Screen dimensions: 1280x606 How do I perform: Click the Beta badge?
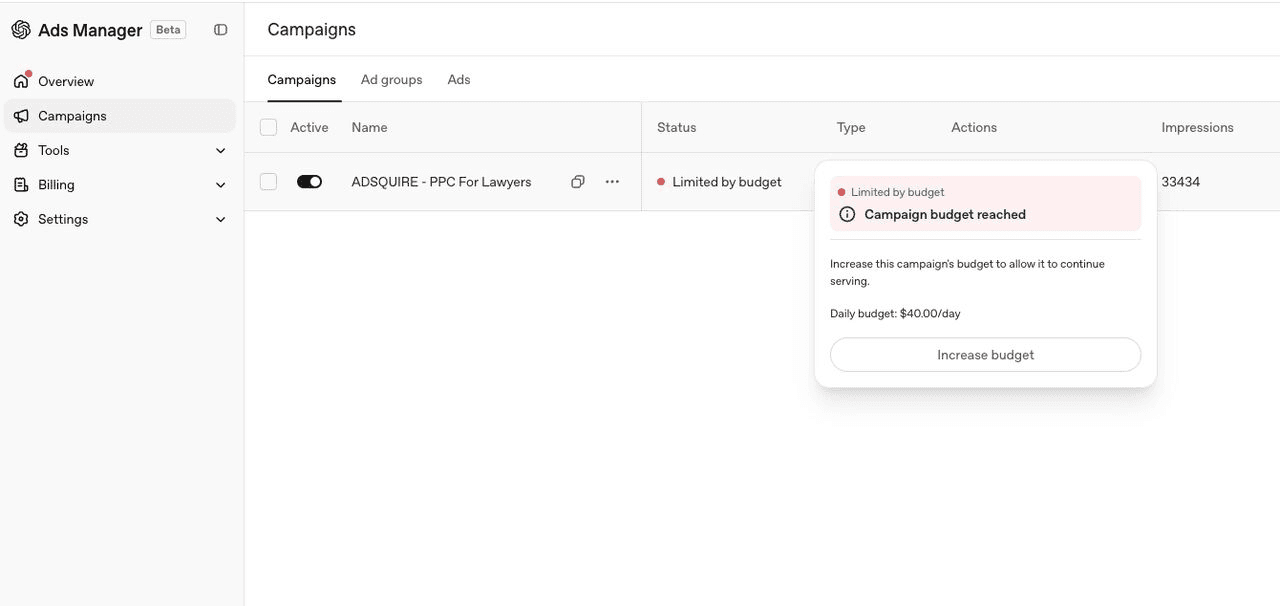168,30
